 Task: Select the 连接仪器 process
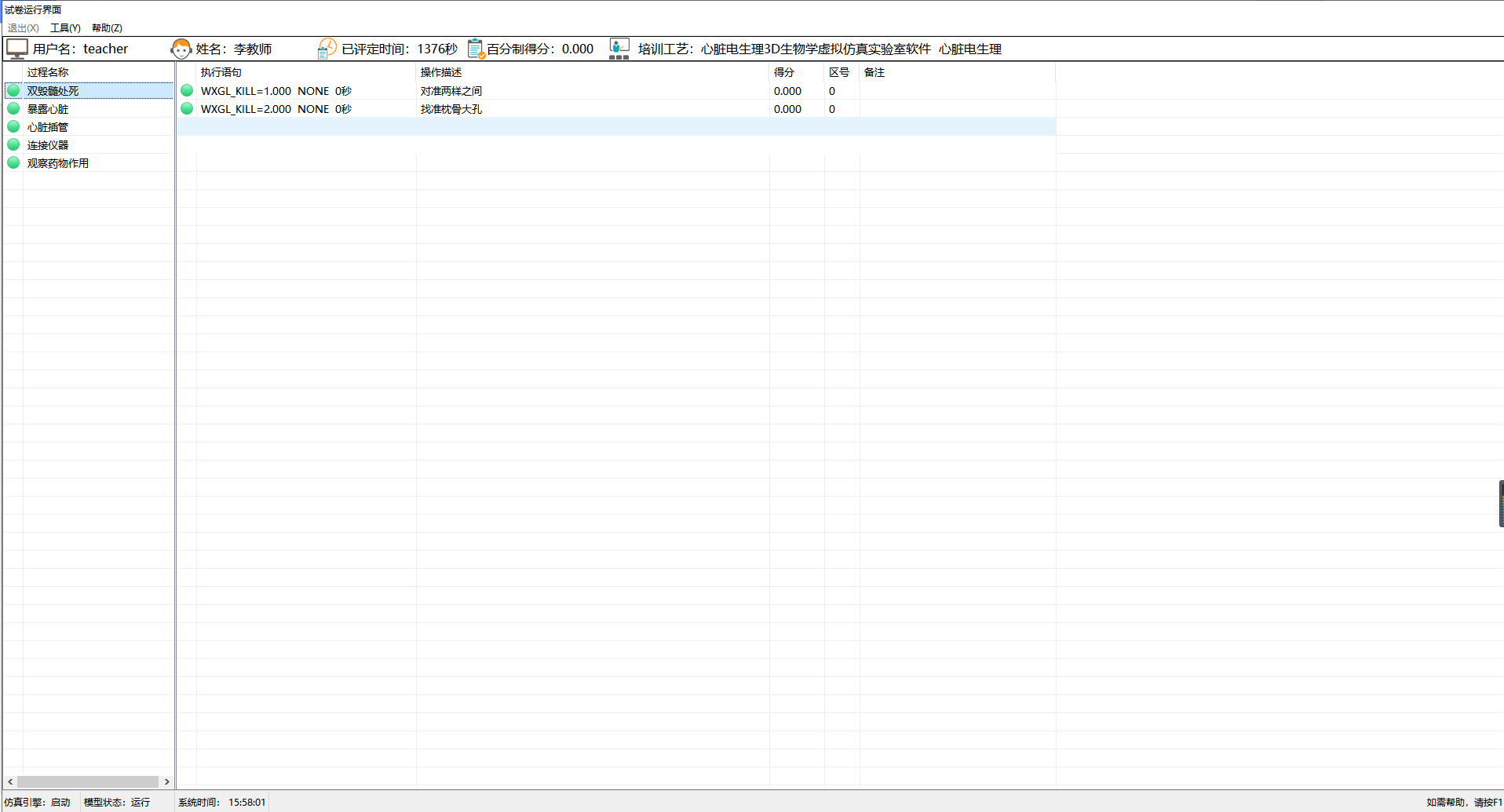[x=48, y=145]
